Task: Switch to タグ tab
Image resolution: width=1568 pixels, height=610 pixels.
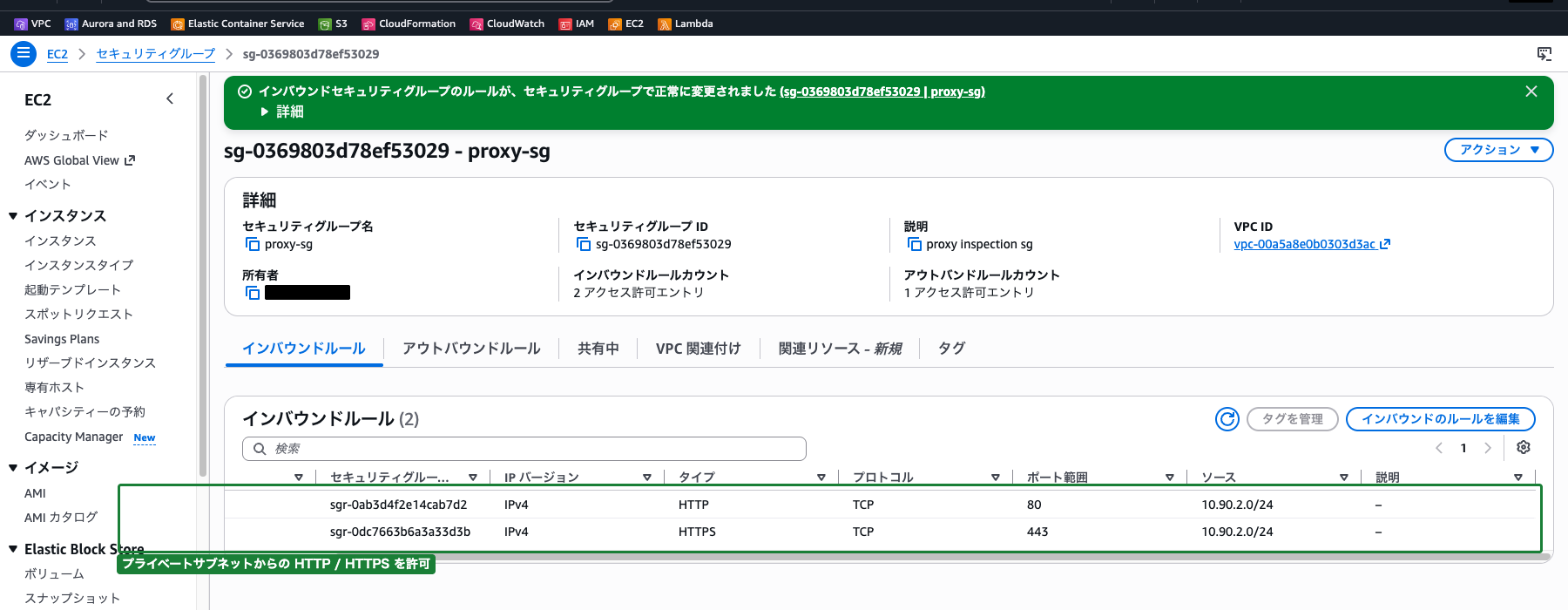Action: pyautogui.click(x=951, y=349)
